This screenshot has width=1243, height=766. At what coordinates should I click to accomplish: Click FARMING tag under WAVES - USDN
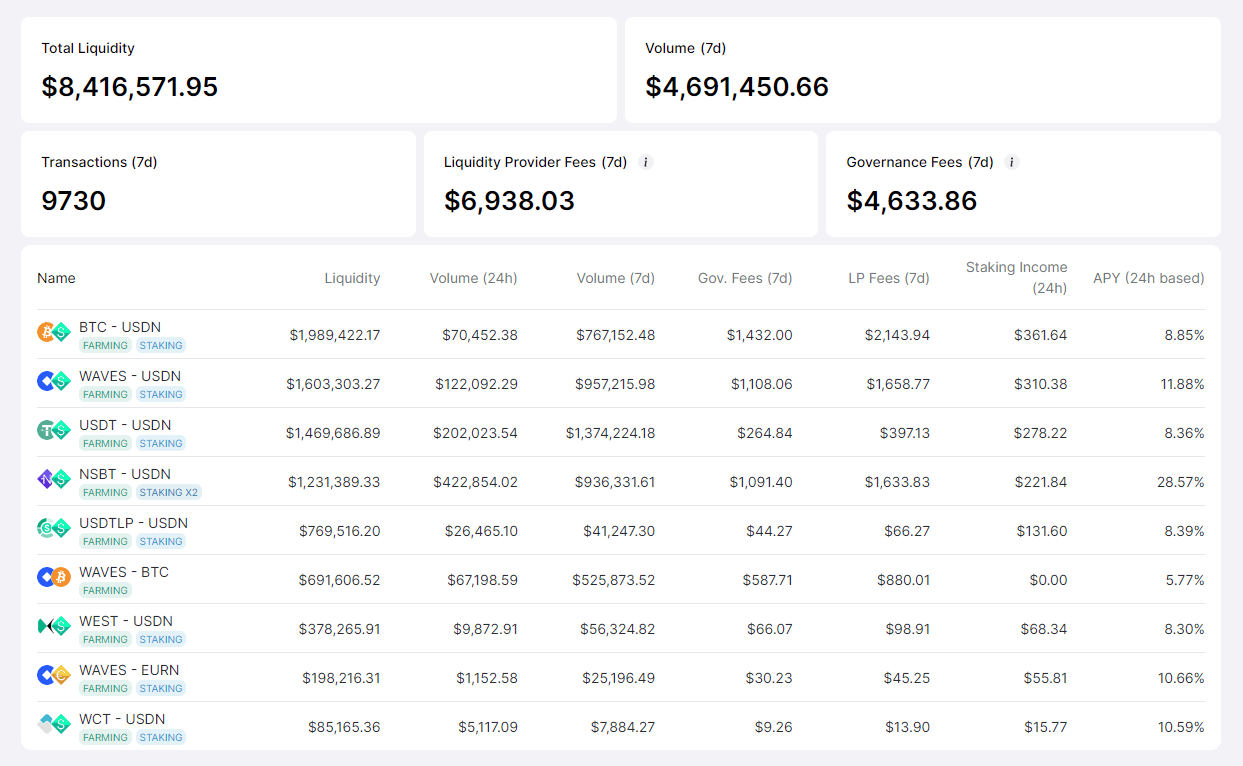(x=105, y=394)
